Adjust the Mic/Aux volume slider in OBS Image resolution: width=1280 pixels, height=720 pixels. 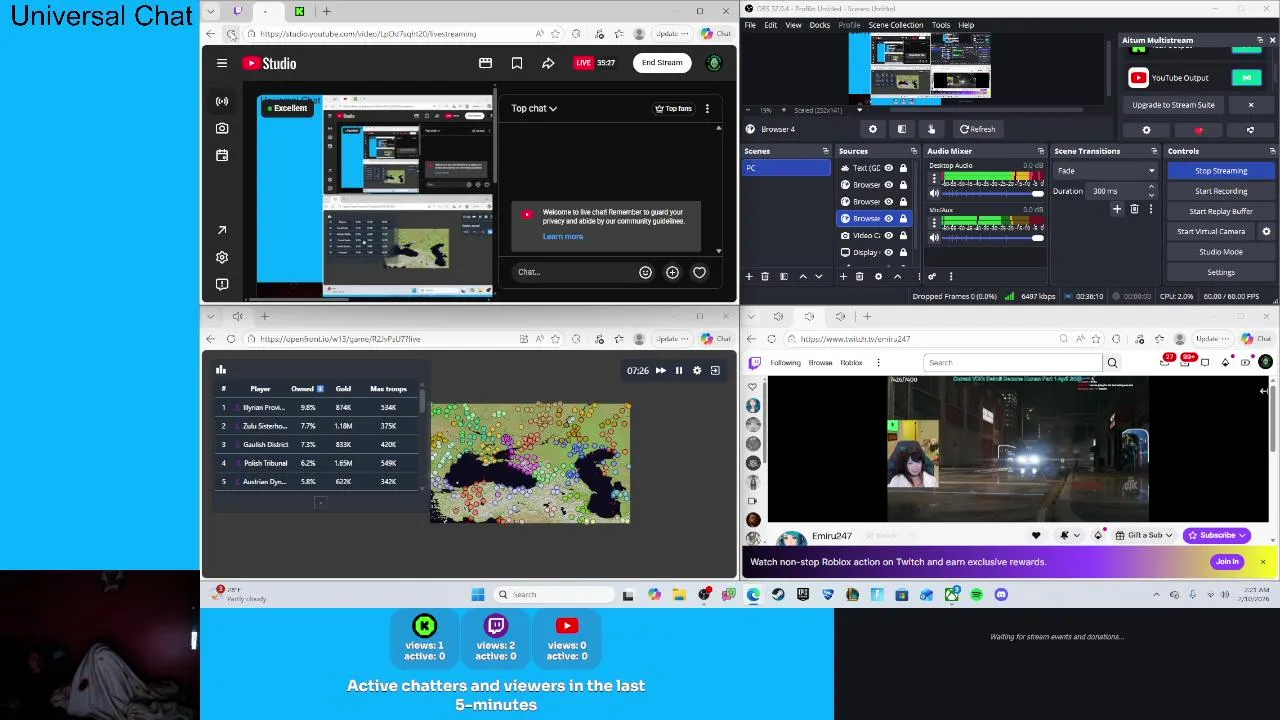tap(993, 238)
